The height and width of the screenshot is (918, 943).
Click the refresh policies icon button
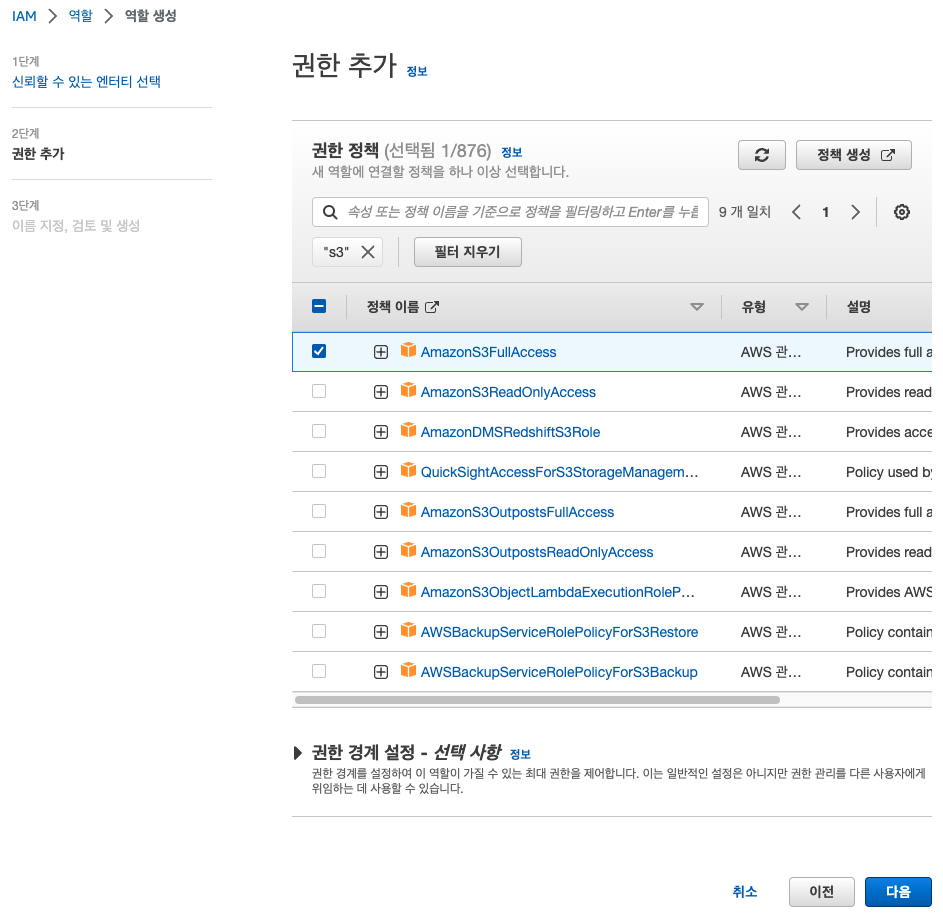coord(761,155)
